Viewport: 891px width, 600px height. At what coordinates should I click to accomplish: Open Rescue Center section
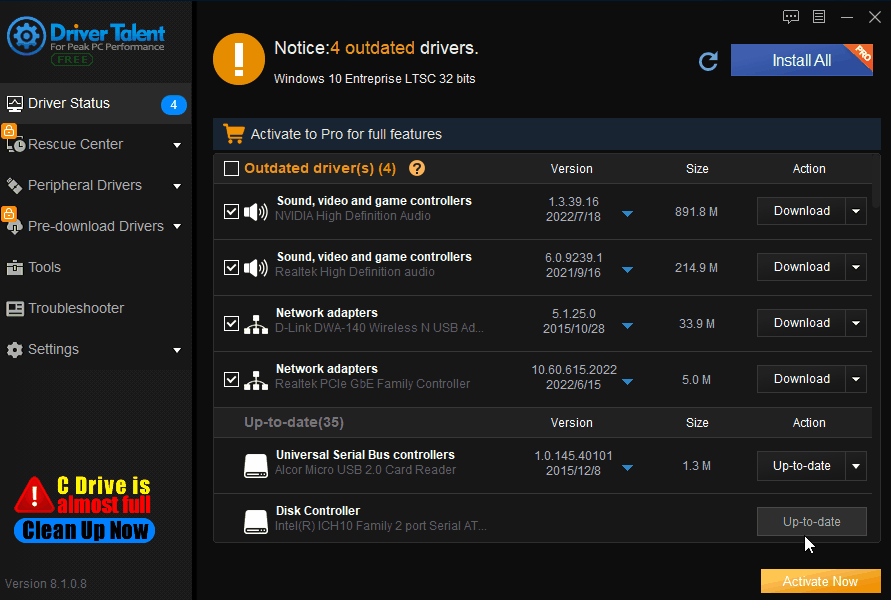click(95, 144)
